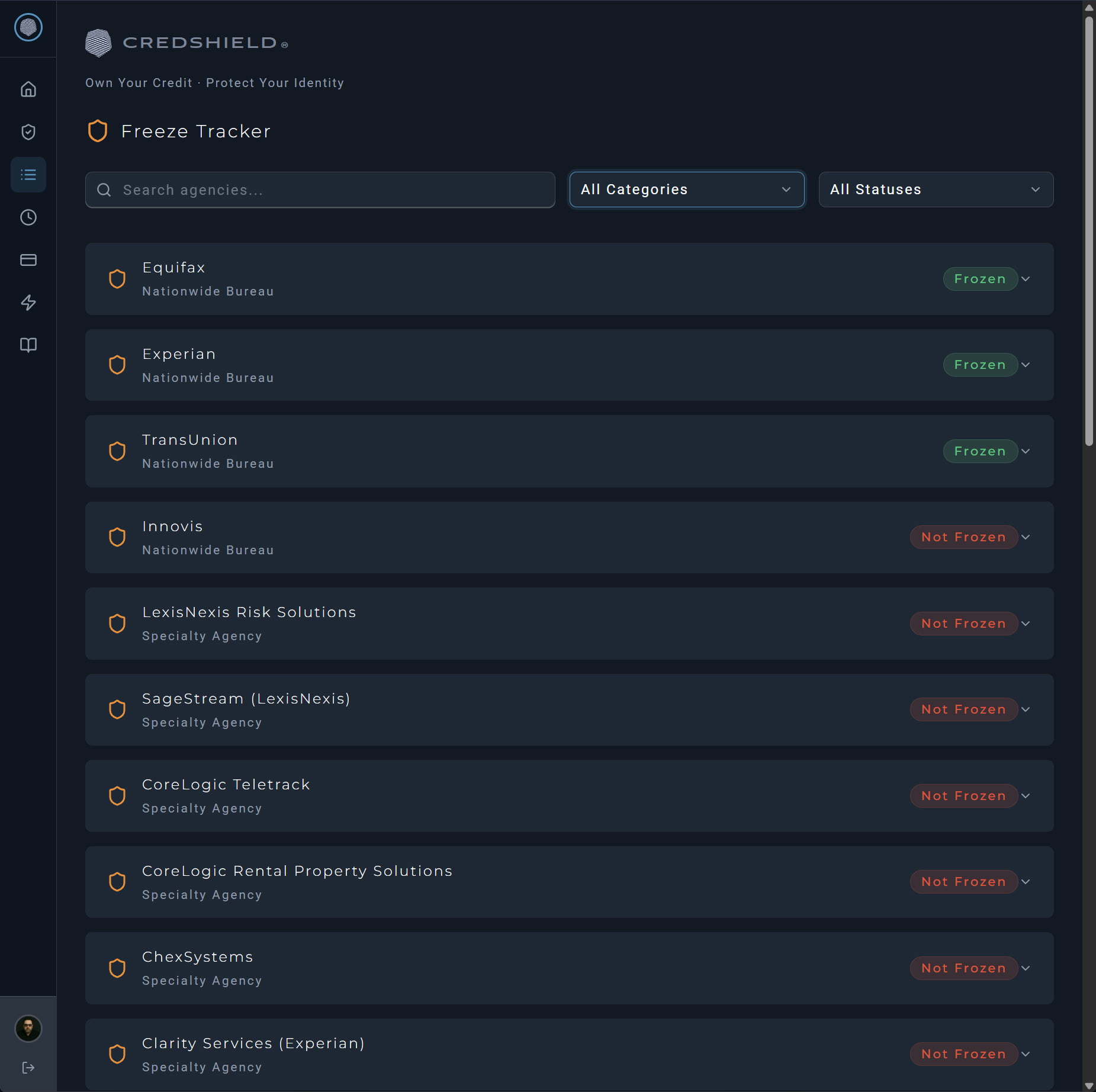Click the ChexSystems shield icon
The image size is (1096, 1092).
click(x=117, y=968)
